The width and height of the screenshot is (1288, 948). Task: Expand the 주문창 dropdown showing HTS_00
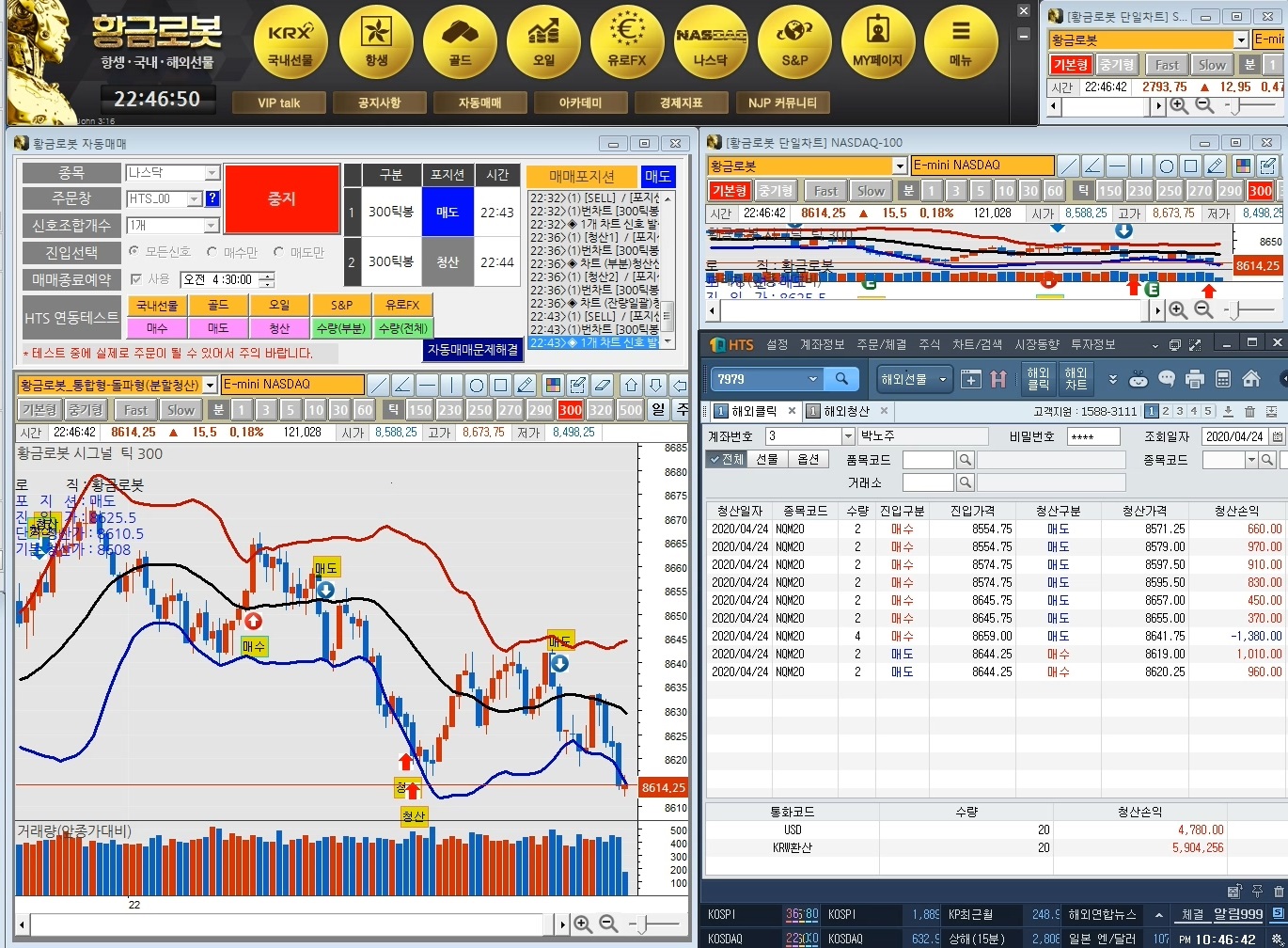click(195, 198)
